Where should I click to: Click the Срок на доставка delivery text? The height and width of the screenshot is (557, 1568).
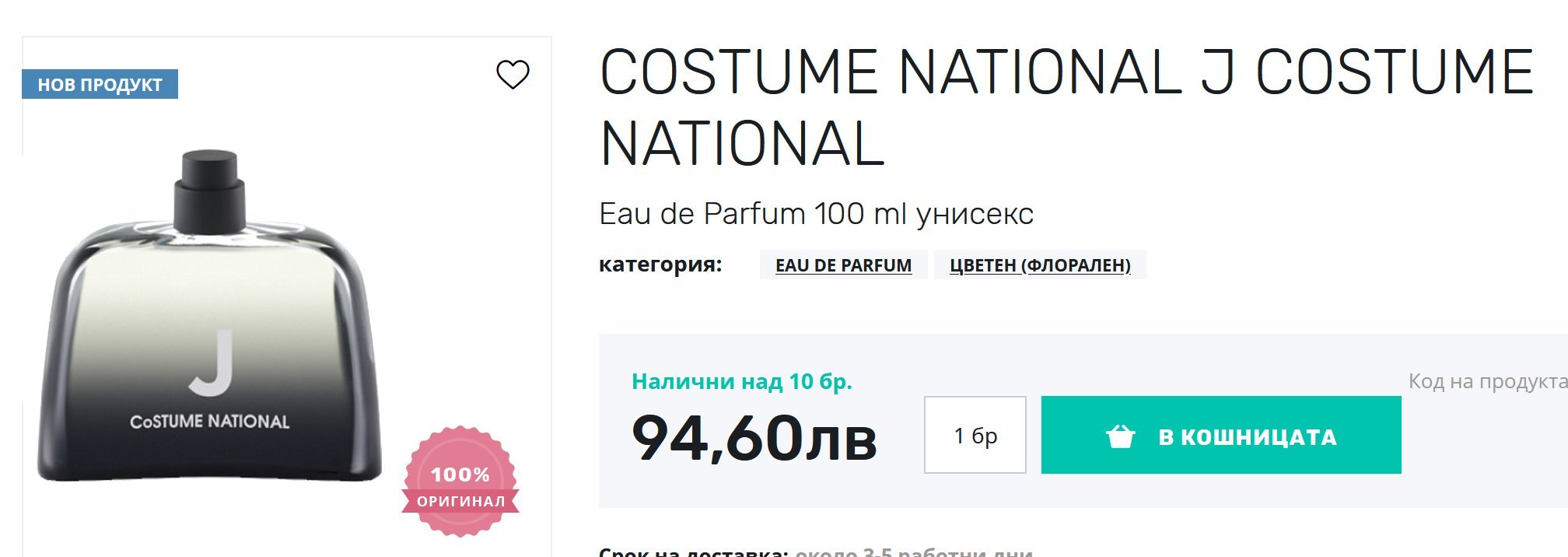pos(694,552)
